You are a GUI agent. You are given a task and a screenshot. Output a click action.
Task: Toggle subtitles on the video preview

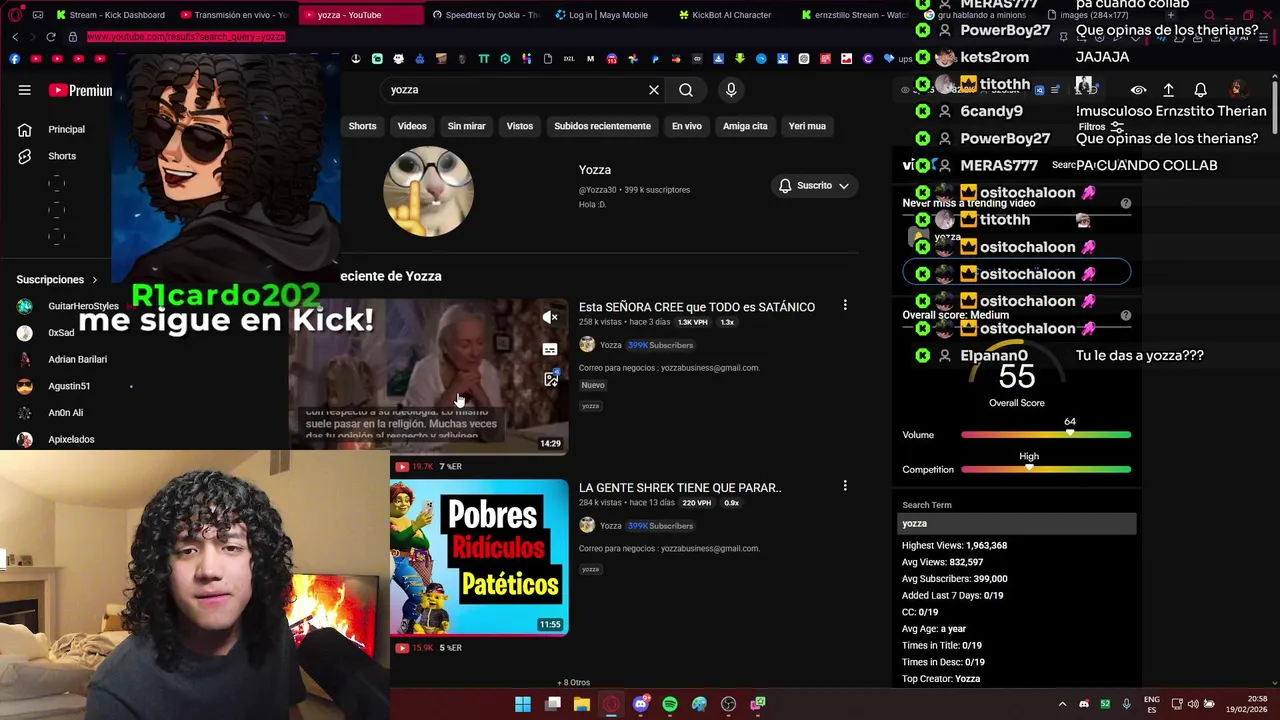[550, 349]
